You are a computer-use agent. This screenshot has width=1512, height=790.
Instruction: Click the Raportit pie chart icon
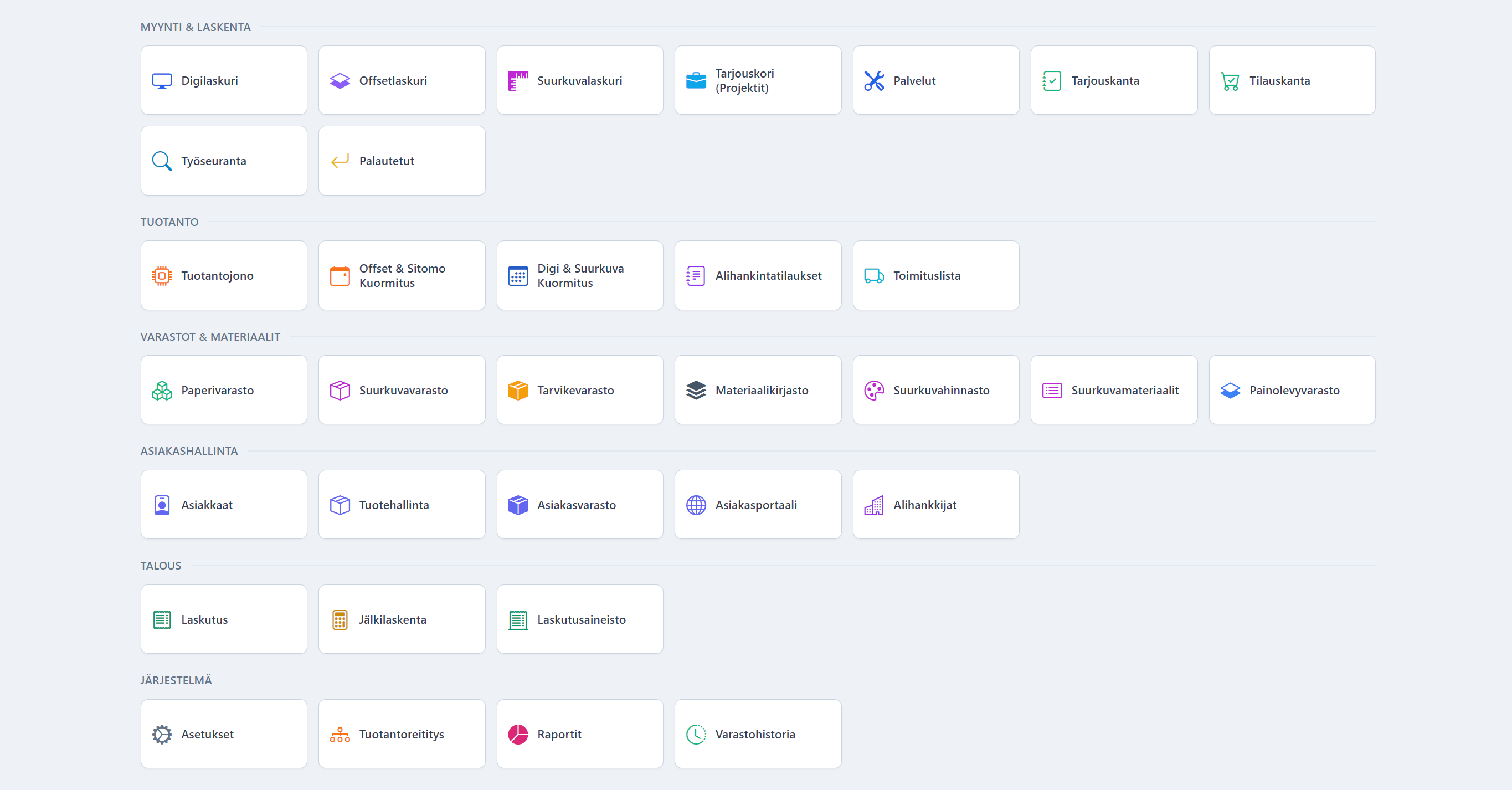[x=518, y=734]
